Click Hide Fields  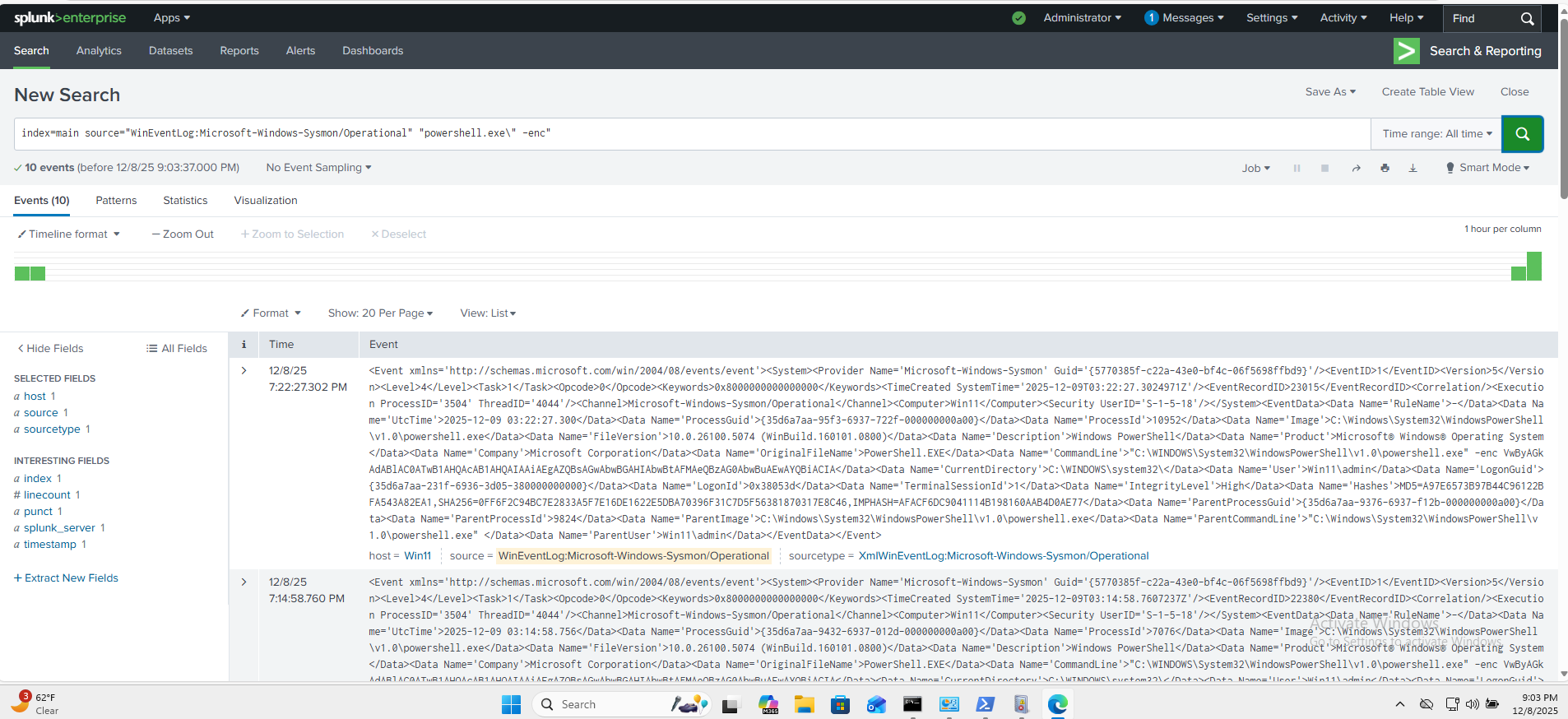click(50, 349)
